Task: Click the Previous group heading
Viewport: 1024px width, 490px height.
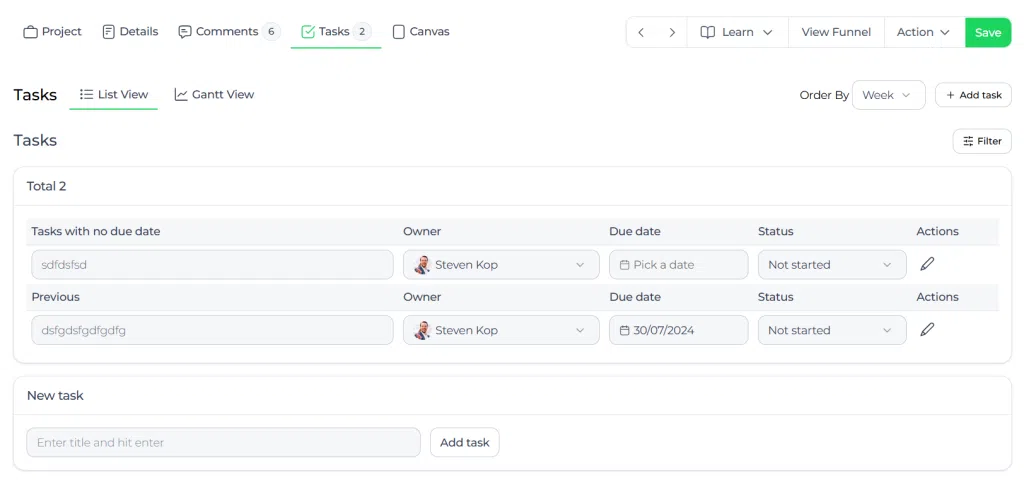Action: pos(56,297)
